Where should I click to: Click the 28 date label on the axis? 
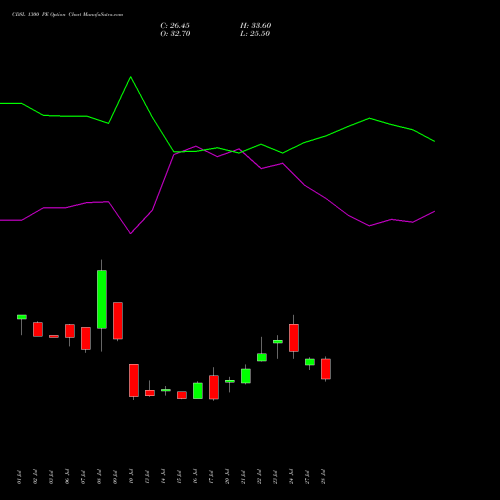(x=323, y=477)
